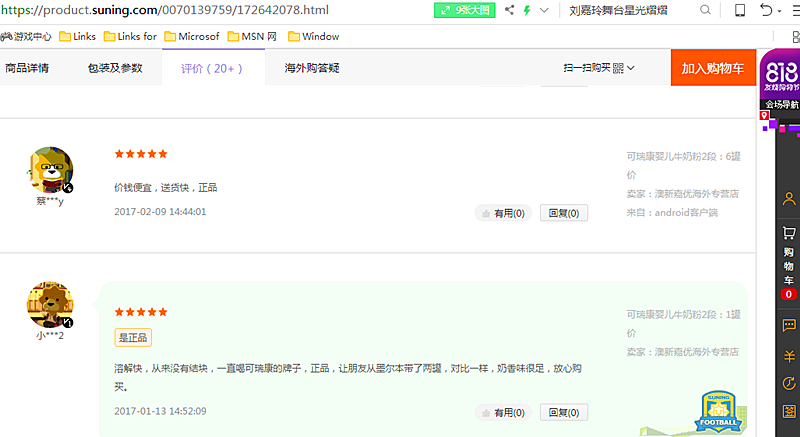This screenshot has height=437, width=800.
Task: Click 回复(0) on the 2017-02-09 review
Action: tap(564, 213)
